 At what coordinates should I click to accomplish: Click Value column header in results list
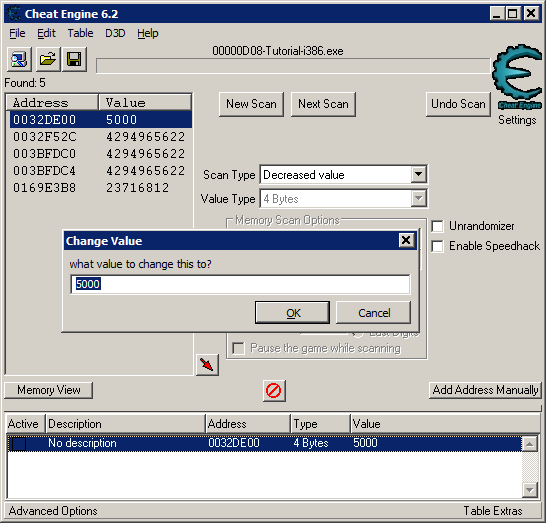tap(145, 103)
